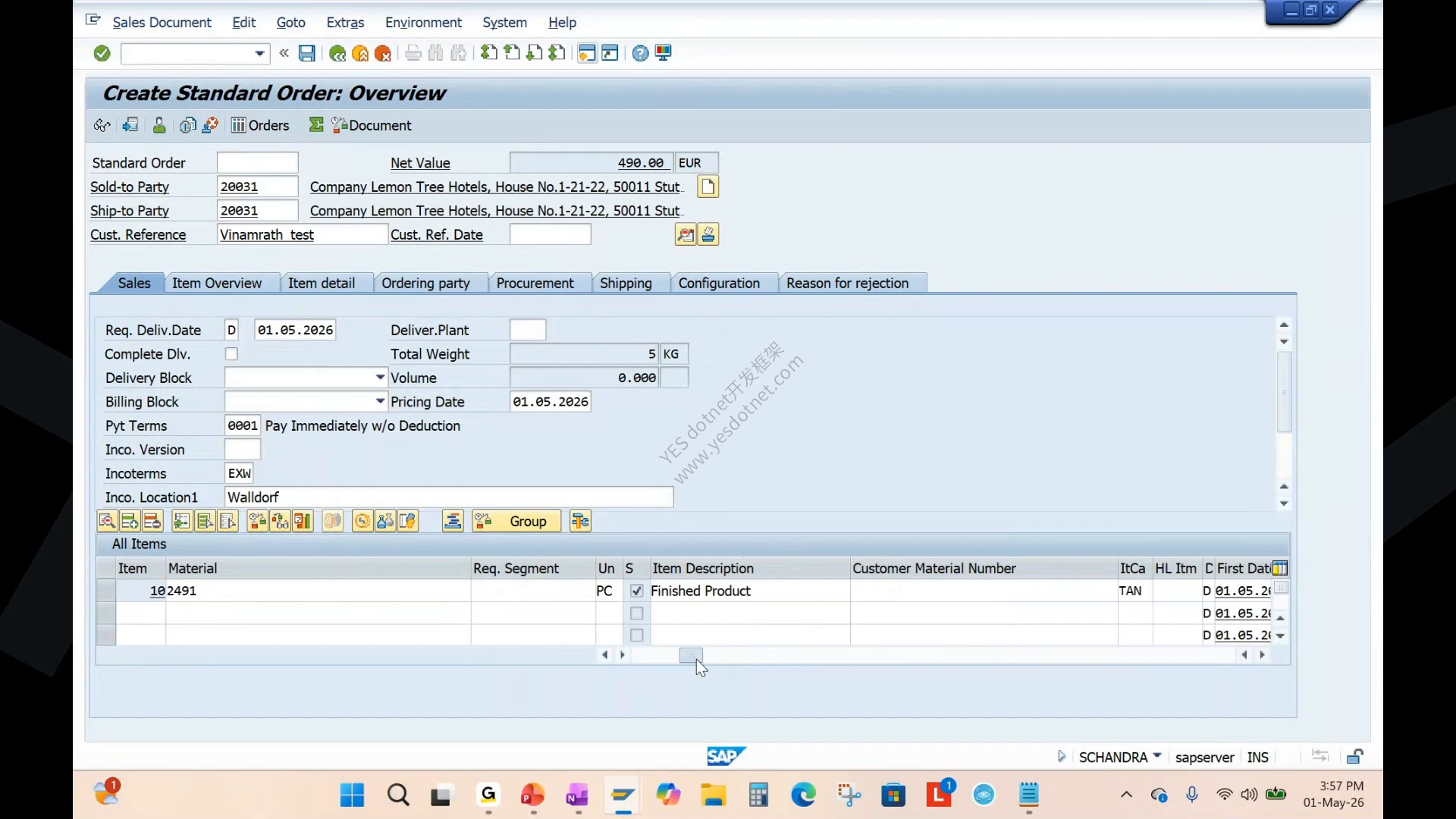Click the Orders button in the toolbar
This screenshot has width=1456, height=819.
tap(260, 125)
